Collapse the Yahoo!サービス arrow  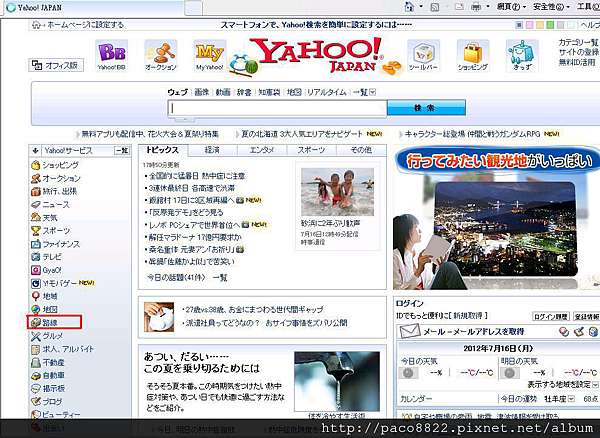tap(35, 150)
